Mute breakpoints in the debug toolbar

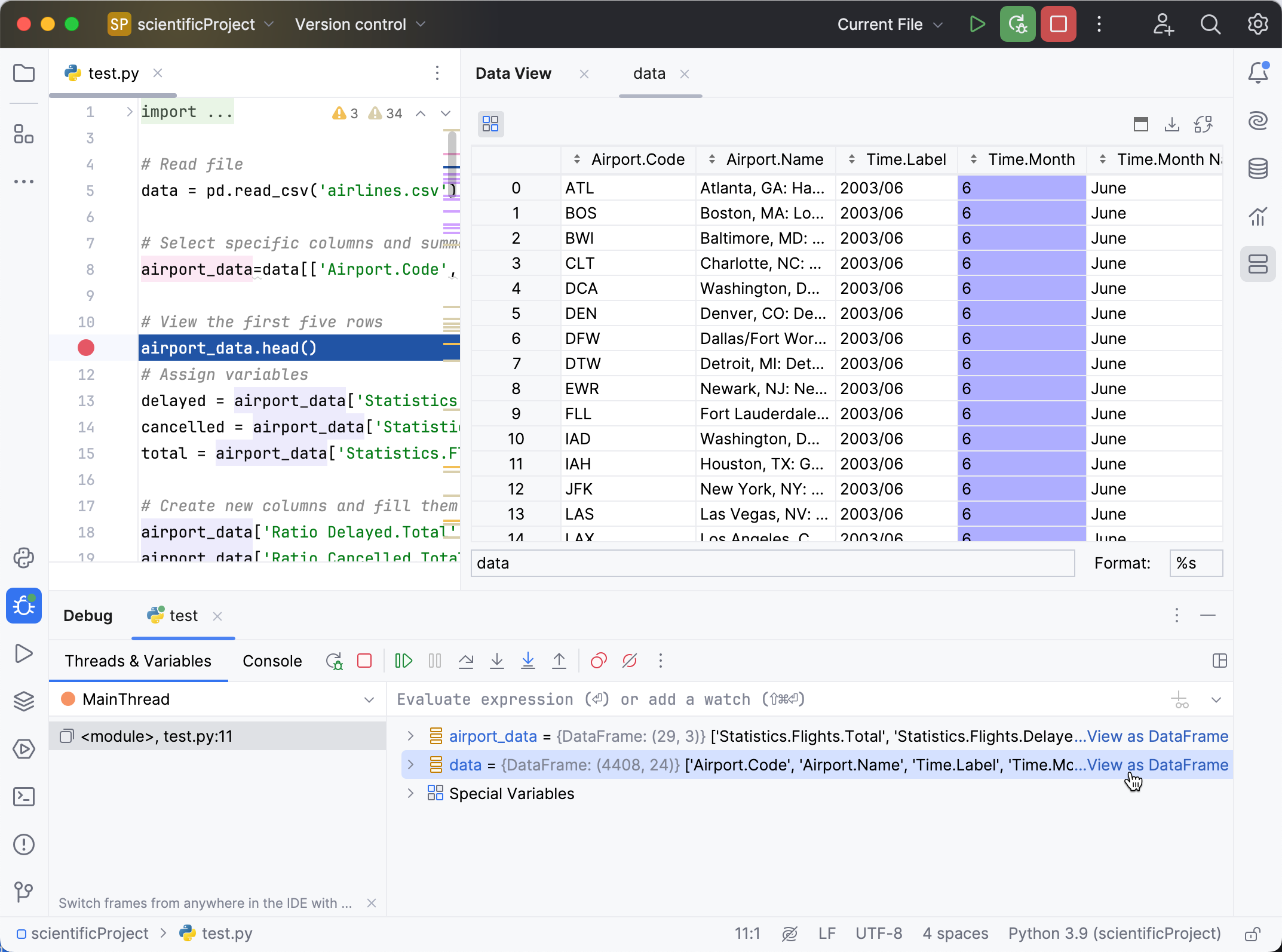[630, 661]
